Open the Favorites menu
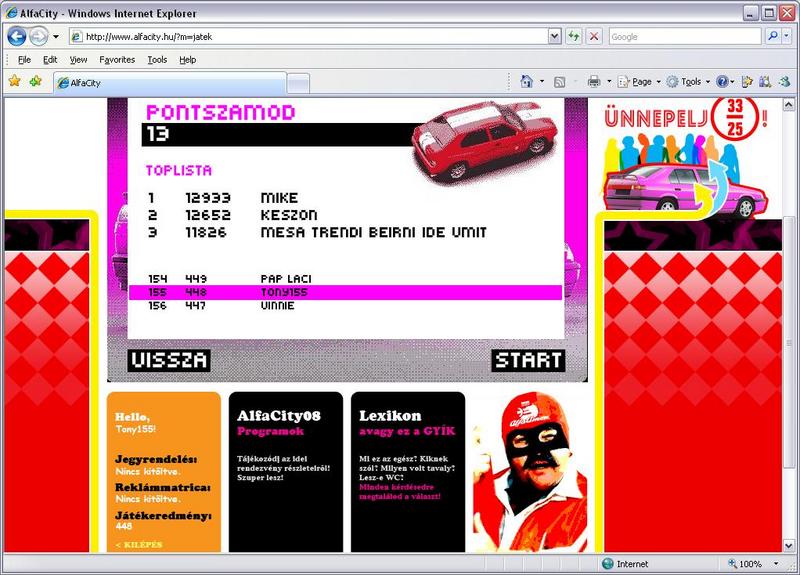Image resolution: width=800 pixels, height=575 pixels. (117, 60)
